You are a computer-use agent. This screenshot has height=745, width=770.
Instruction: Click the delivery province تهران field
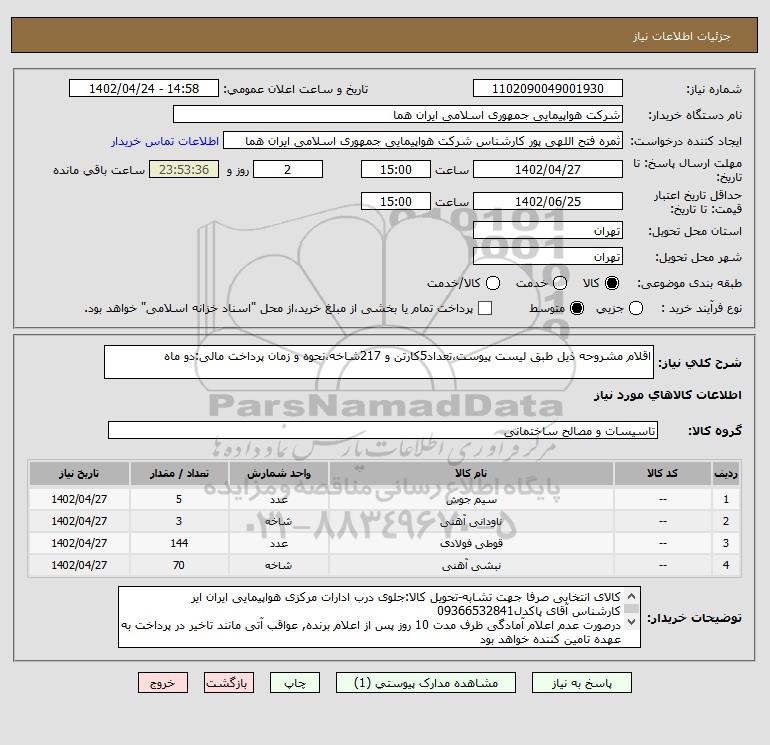coord(548,230)
